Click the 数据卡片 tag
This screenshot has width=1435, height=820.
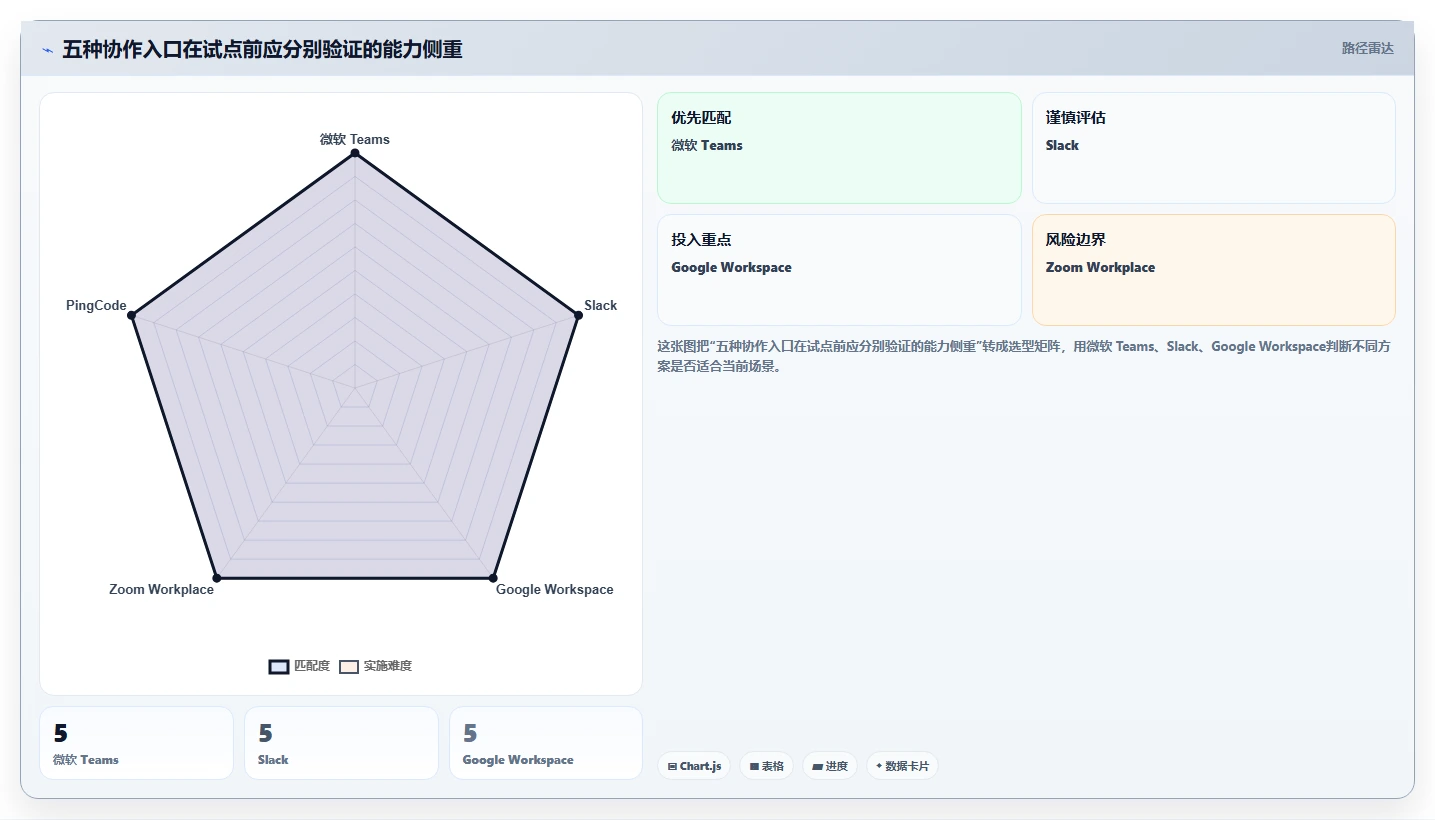pos(902,766)
